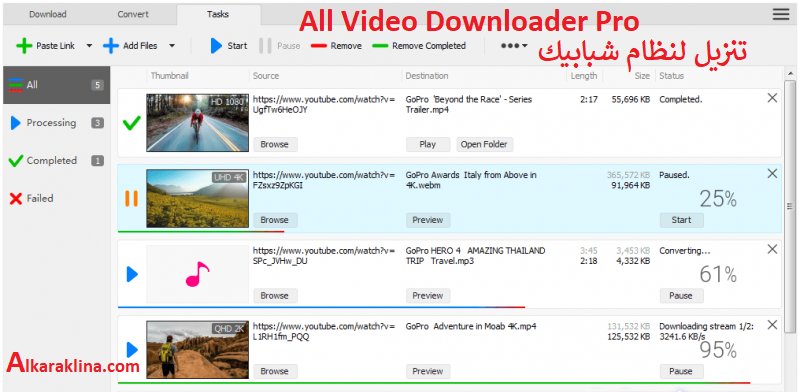
Task: Pause the converting Thailand Trip task
Action: click(x=681, y=296)
